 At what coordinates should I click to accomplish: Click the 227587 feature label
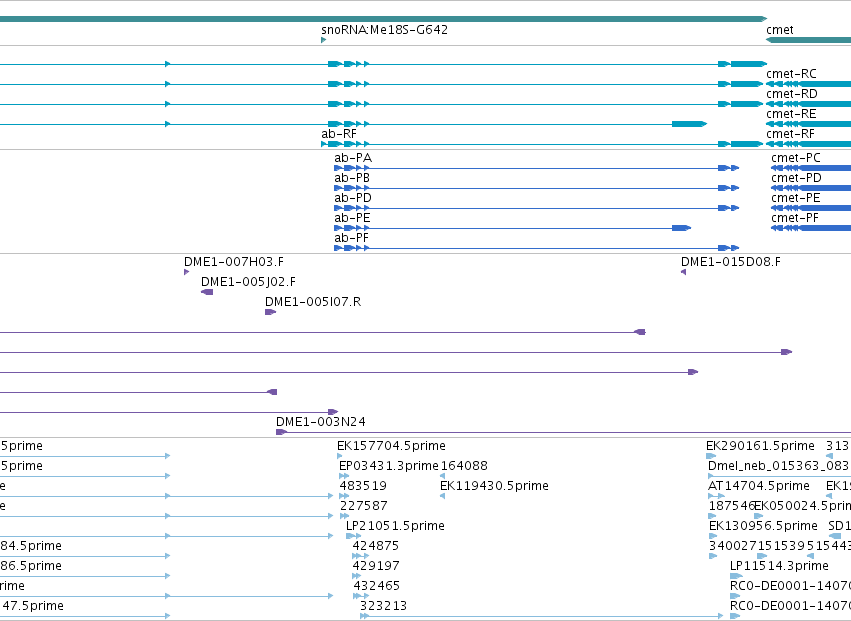364,506
